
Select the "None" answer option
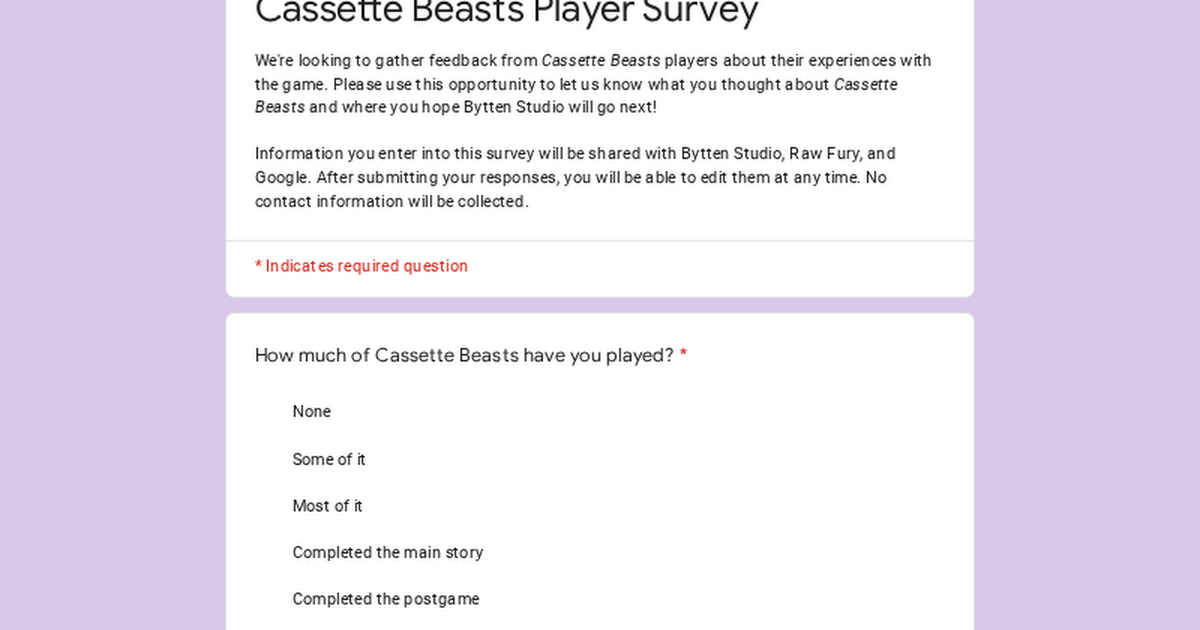[x=311, y=412]
